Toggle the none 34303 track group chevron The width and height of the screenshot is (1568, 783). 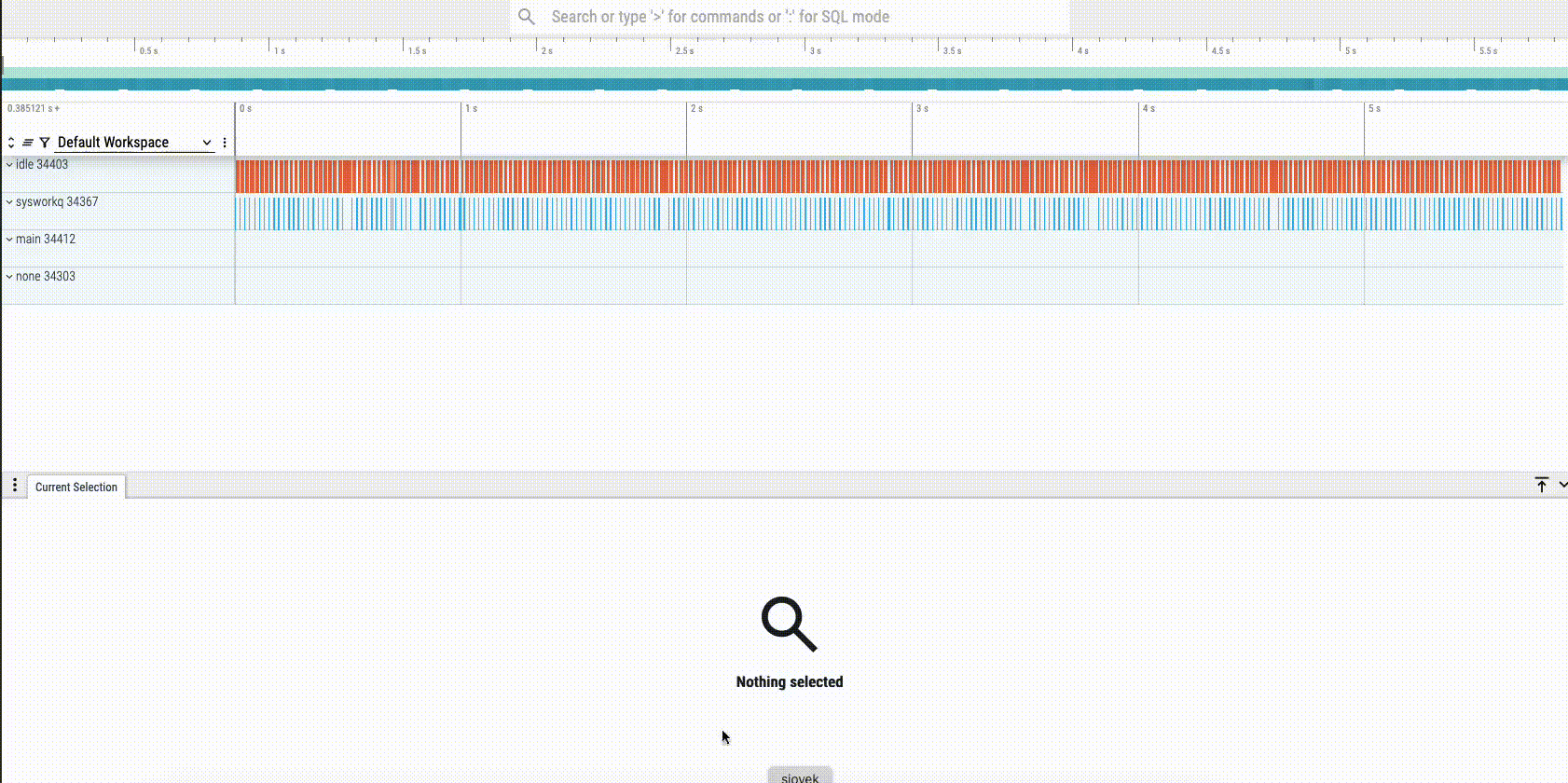(9, 277)
